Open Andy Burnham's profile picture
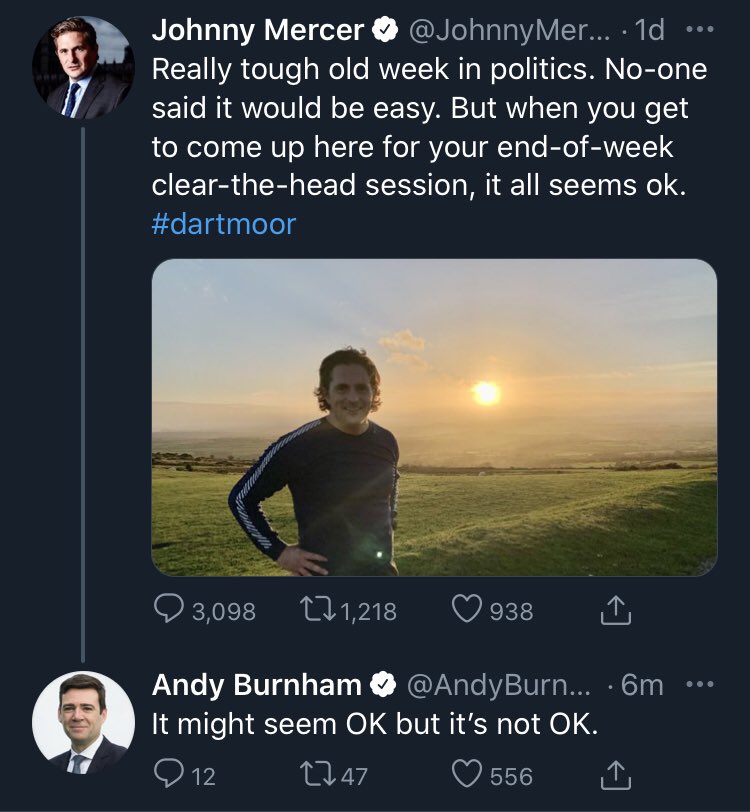Screen dimensions: 750x812 click(83, 722)
